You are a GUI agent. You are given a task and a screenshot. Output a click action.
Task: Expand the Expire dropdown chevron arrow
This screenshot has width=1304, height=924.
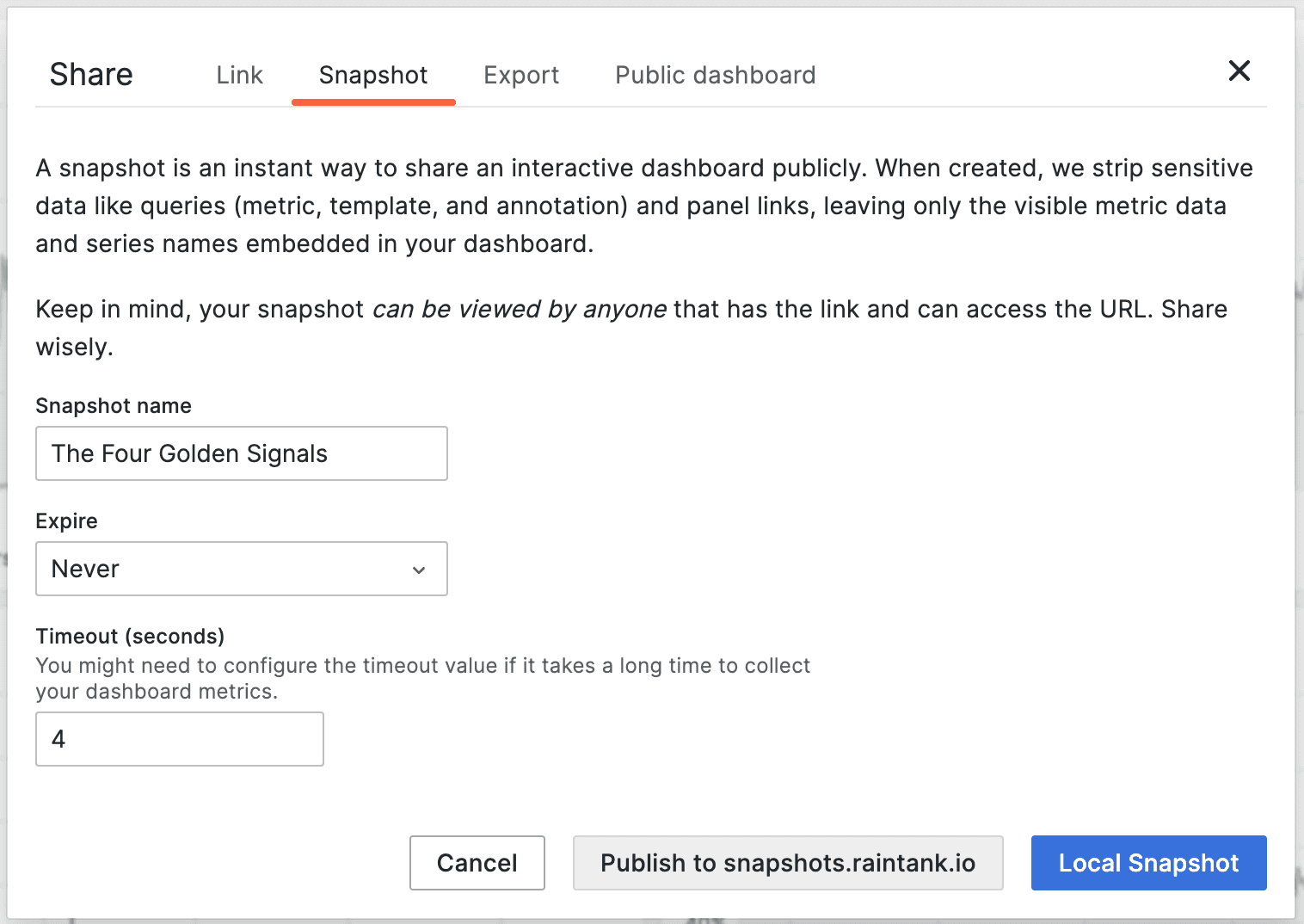(x=419, y=570)
